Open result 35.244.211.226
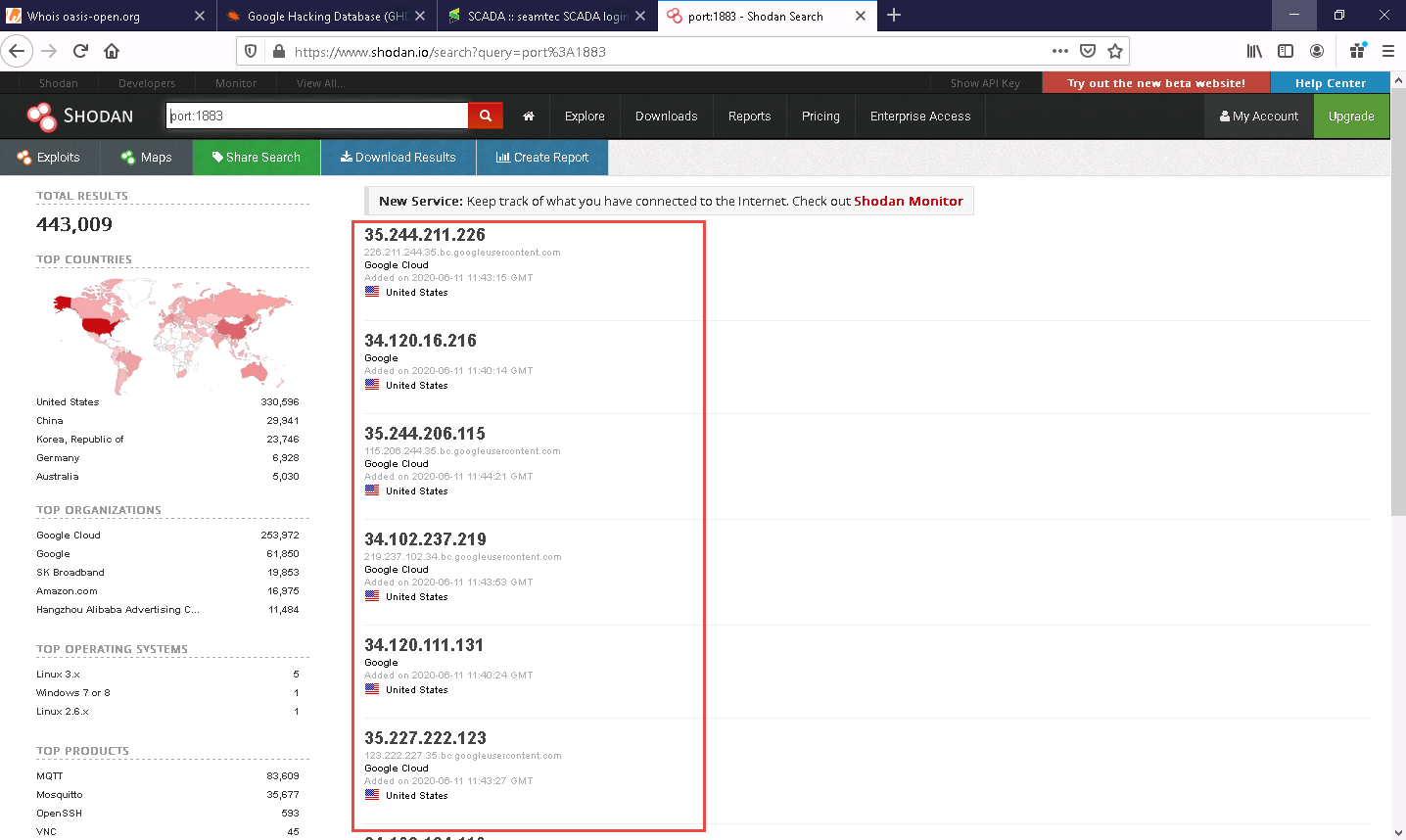The image size is (1406, 840). point(424,235)
